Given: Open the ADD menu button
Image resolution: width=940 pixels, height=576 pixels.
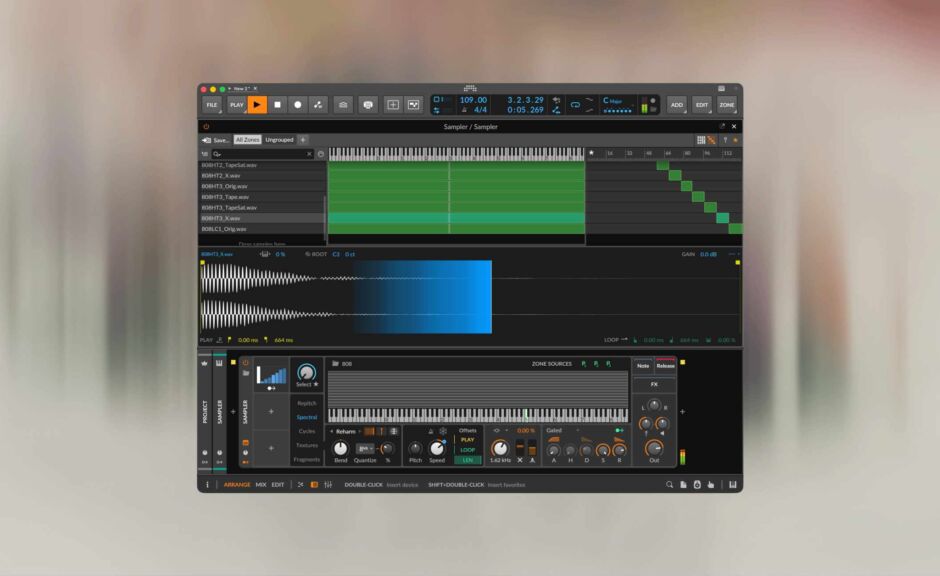Looking at the screenshot, I should pos(676,105).
